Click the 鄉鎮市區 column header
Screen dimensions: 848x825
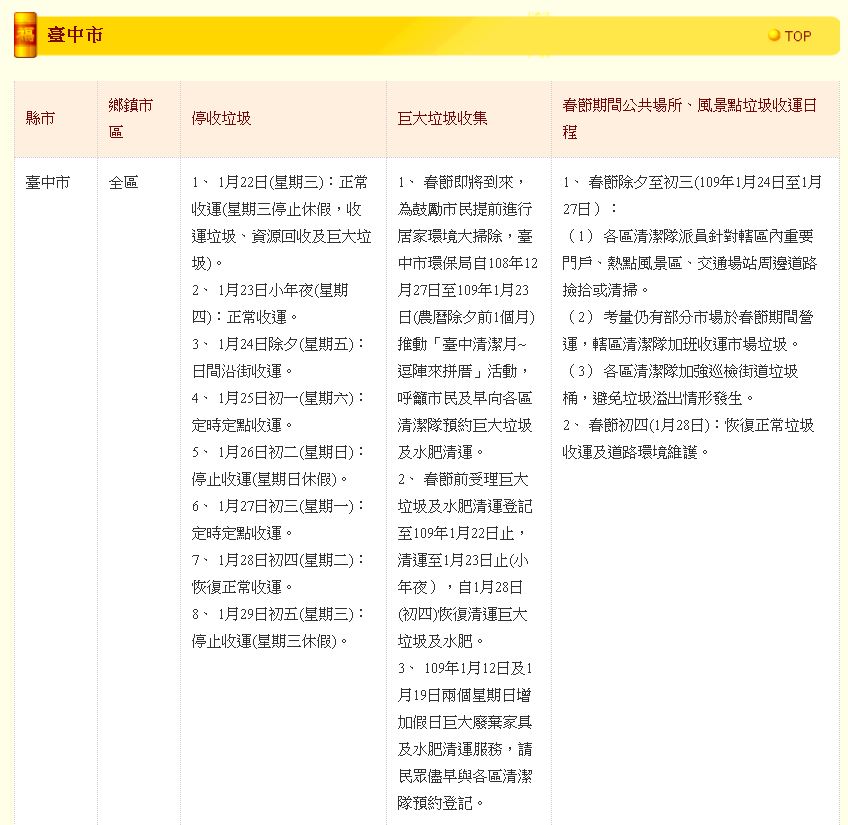[x=131, y=118]
